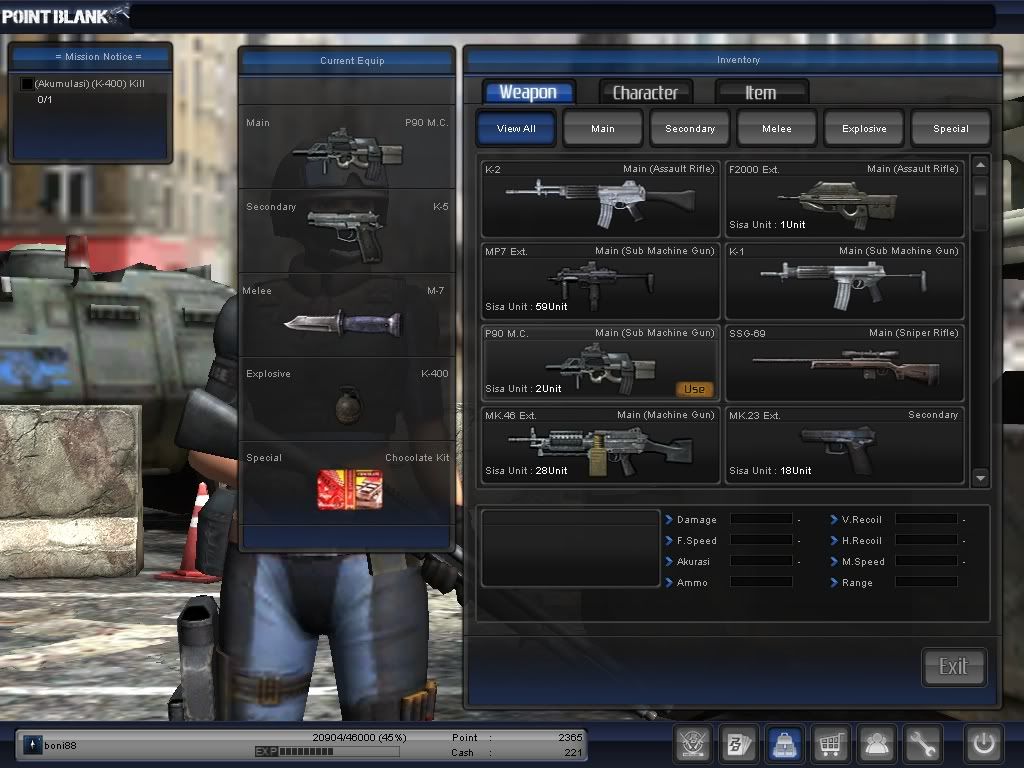
Task: Switch to the Item tab
Action: coord(761,92)
